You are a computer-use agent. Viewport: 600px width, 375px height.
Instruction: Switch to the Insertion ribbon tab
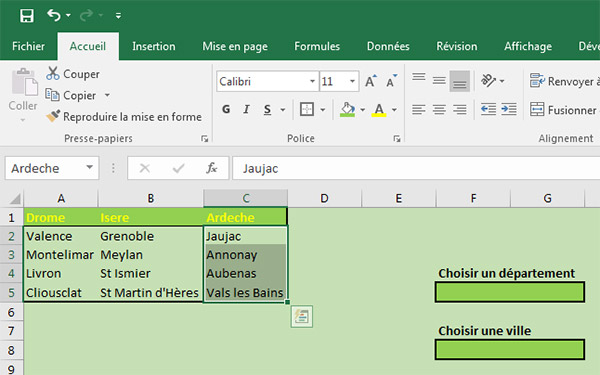click(153, 46)
